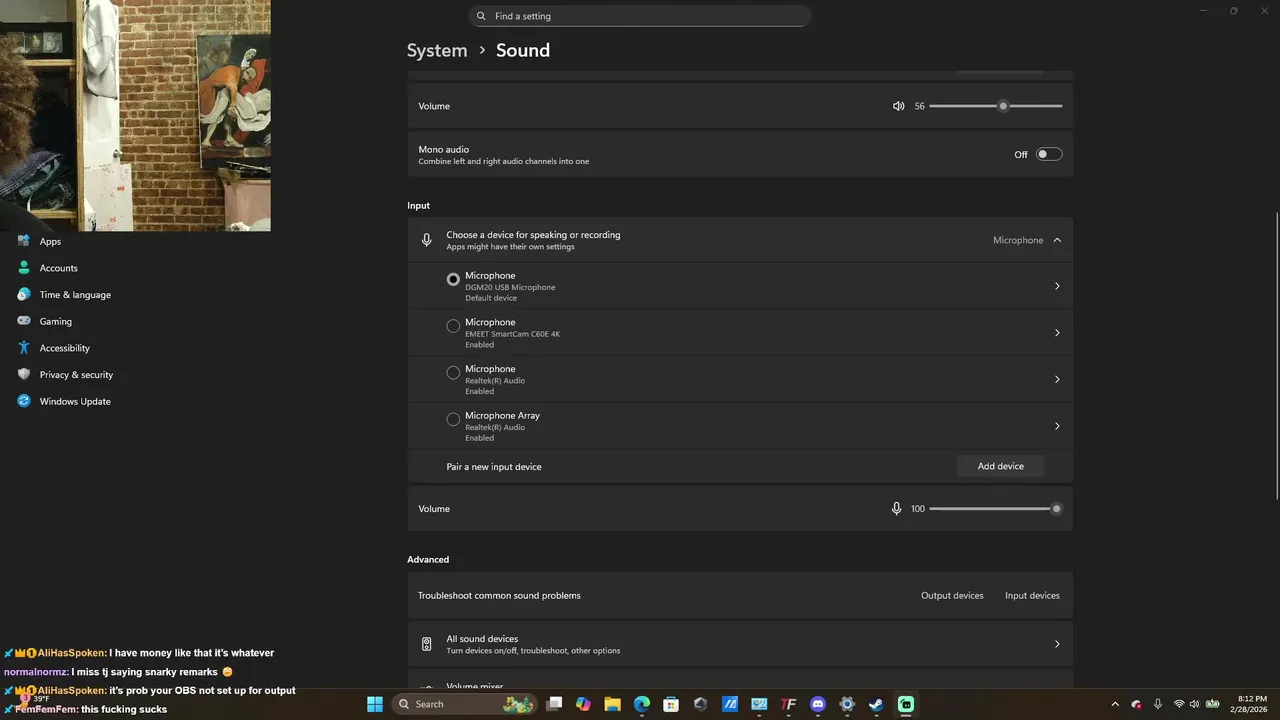Viewport: 1280px width, 720px height.
Task: Click the Wi-Fi network tray icon
Action: pos(1179,704)
